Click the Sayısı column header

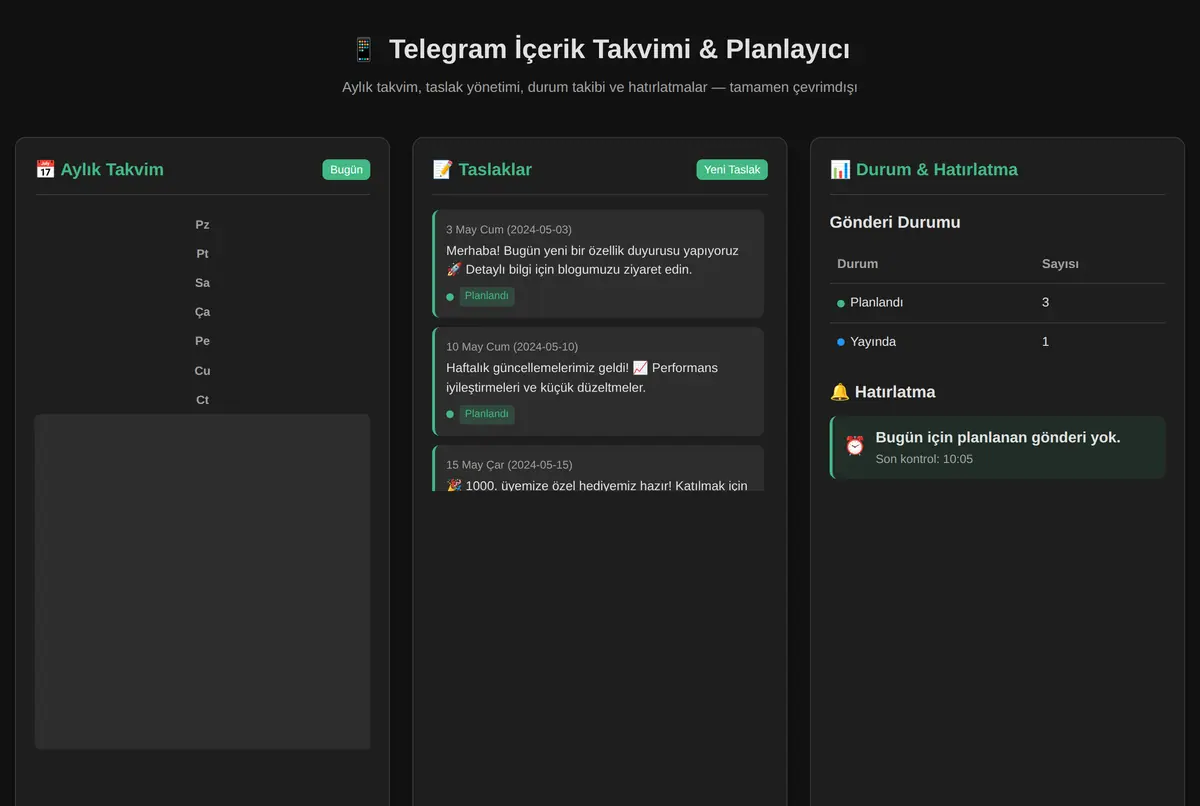[1060, 264]
